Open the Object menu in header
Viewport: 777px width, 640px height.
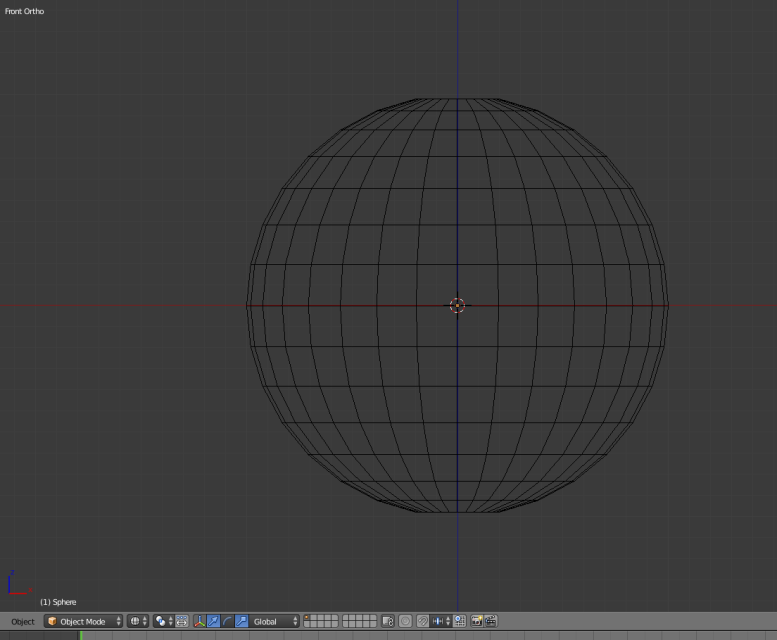22,621
